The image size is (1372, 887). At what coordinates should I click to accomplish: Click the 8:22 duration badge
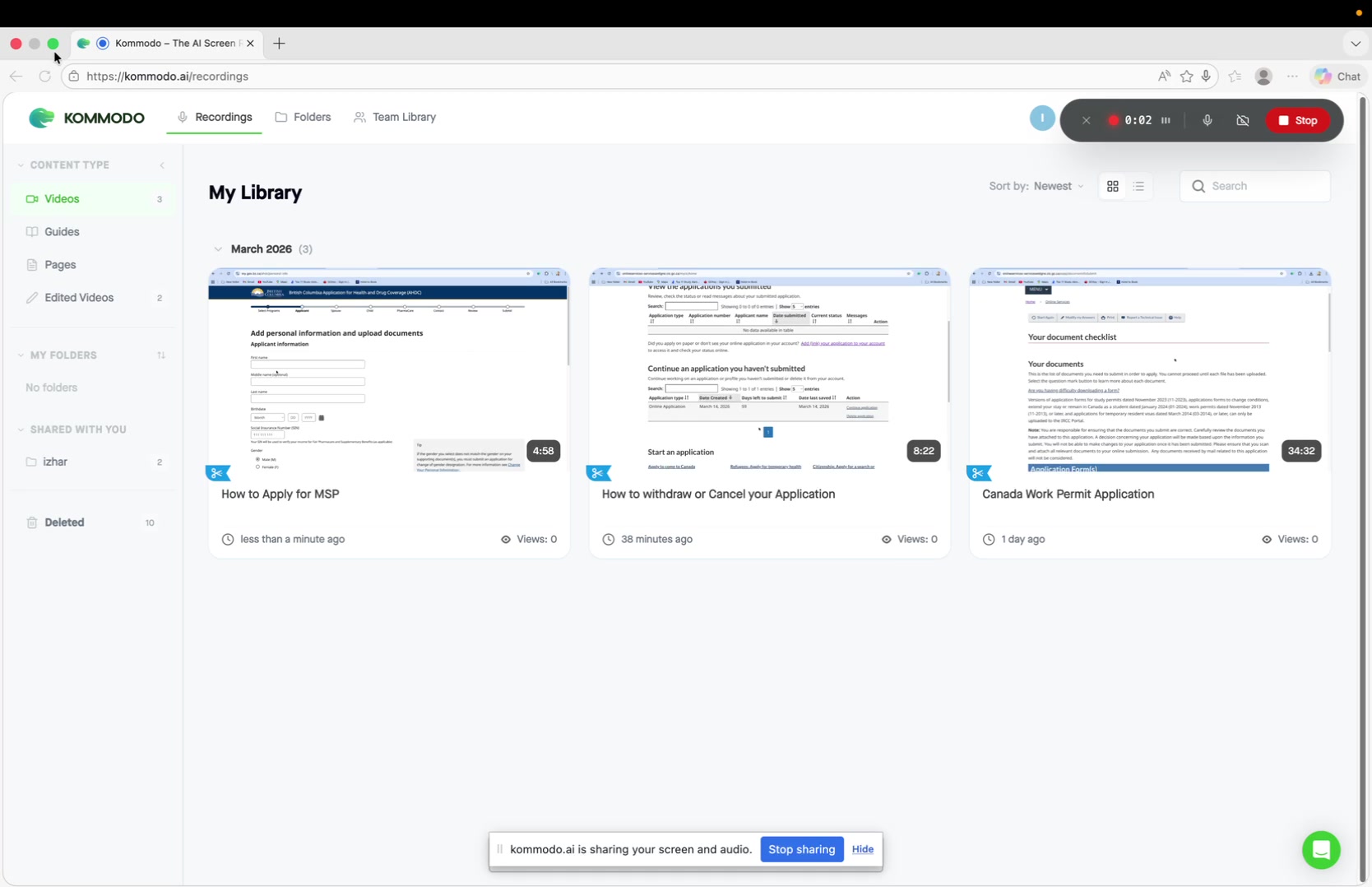click(924, 451)
